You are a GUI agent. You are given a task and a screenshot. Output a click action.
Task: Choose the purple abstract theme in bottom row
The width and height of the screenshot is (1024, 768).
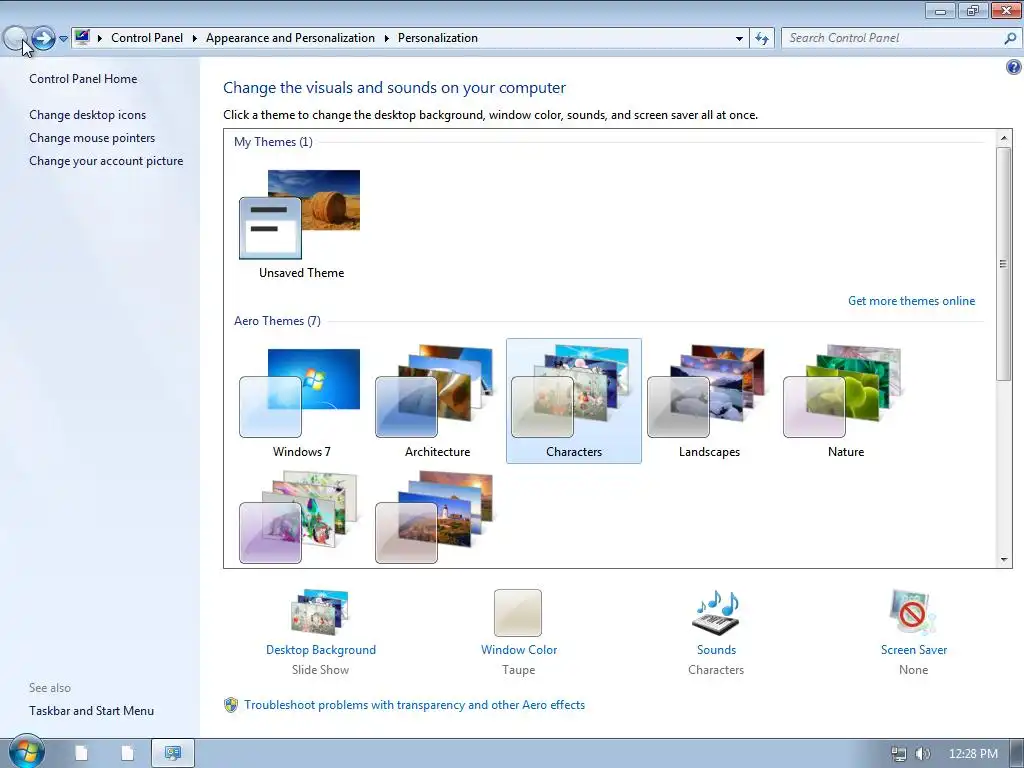coord(301,517)
